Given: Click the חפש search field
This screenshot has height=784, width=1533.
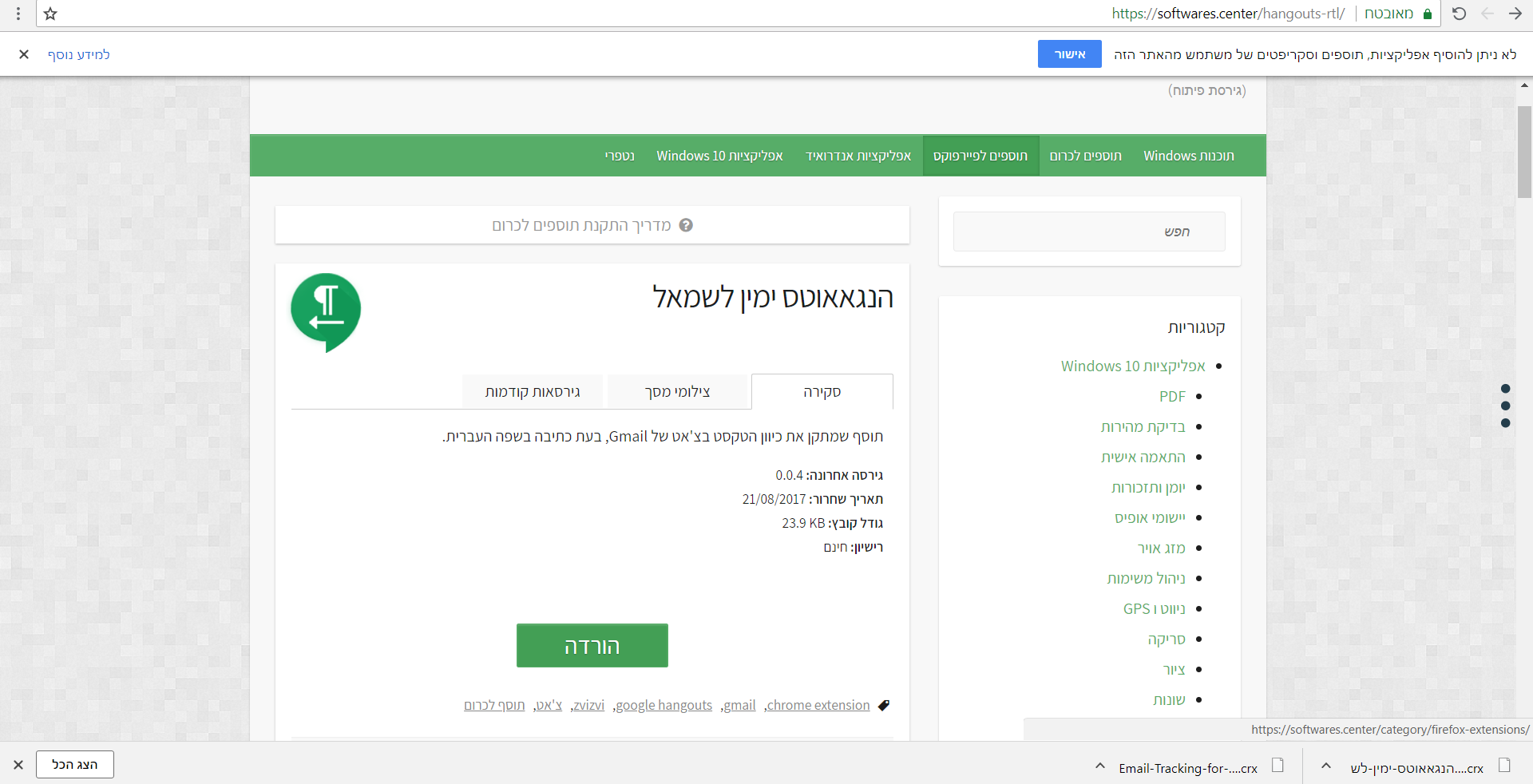Looking at the screenshot, I should [1089, 232].
